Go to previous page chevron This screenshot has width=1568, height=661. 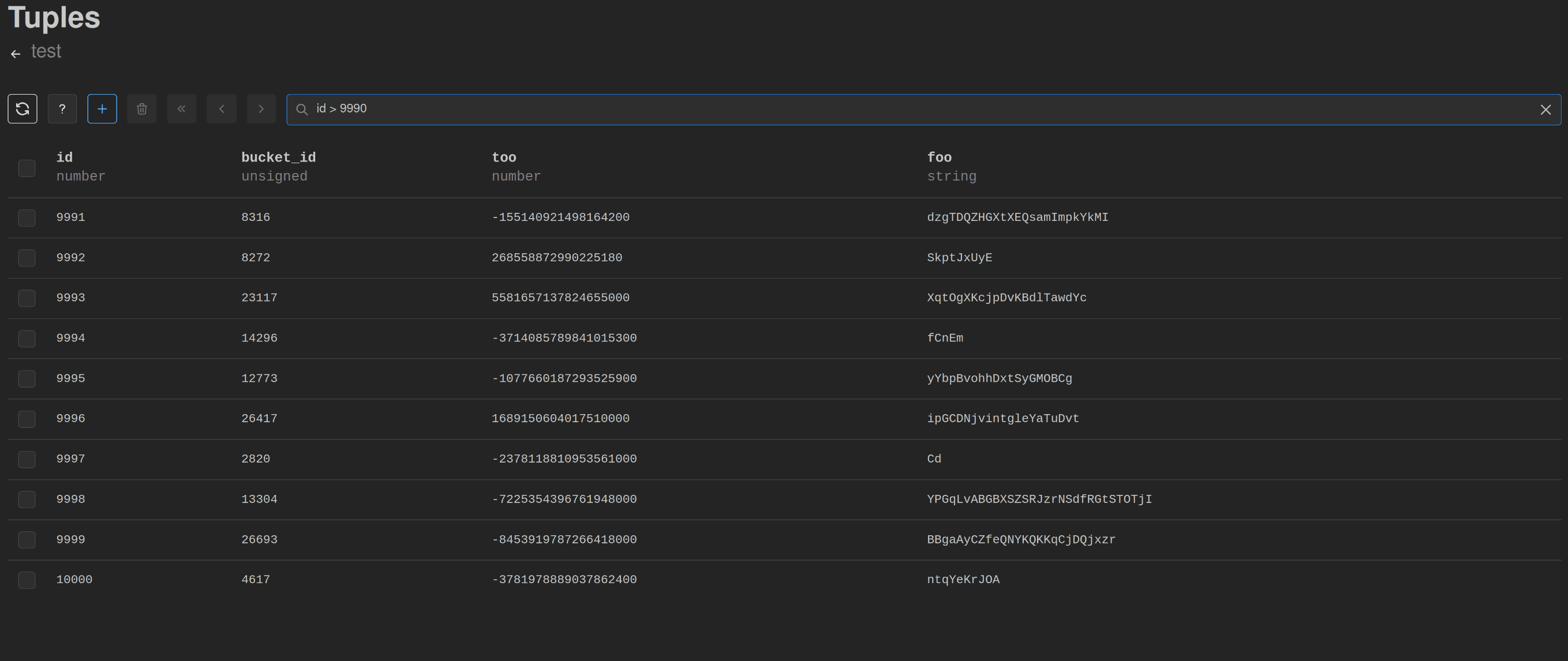click(222, 109)
